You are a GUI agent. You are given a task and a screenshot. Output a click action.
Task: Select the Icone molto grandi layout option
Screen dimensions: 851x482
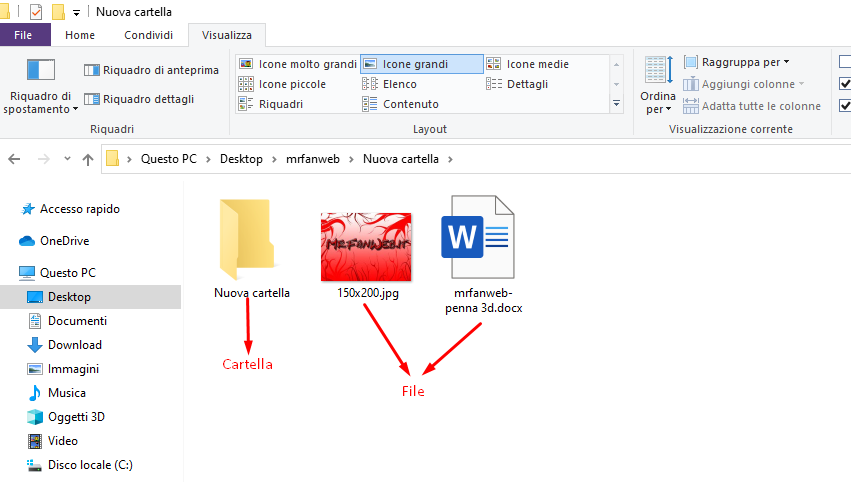point(298,64)
